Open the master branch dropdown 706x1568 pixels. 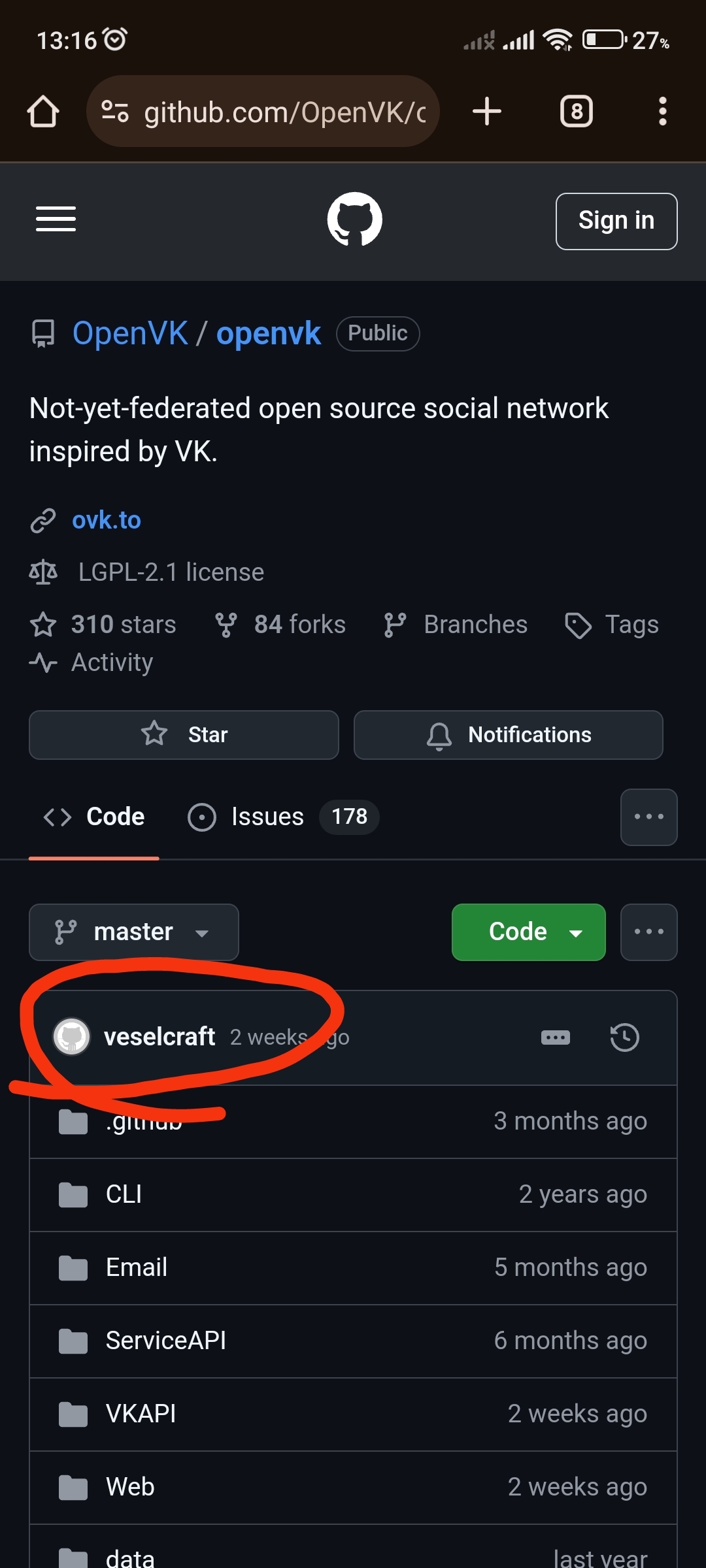click(134, 932)
